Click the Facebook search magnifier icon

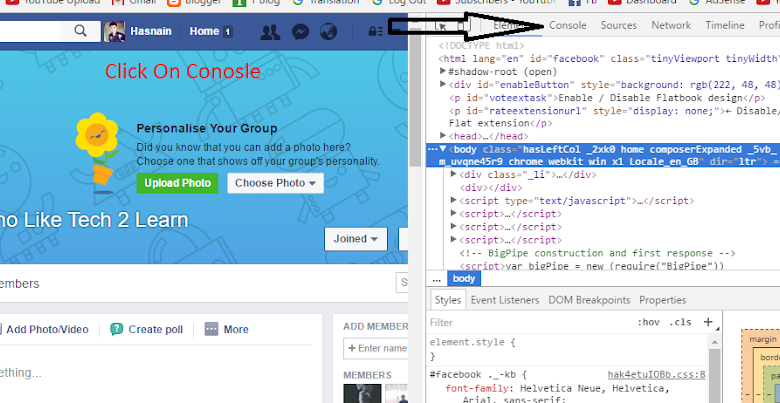80,31
